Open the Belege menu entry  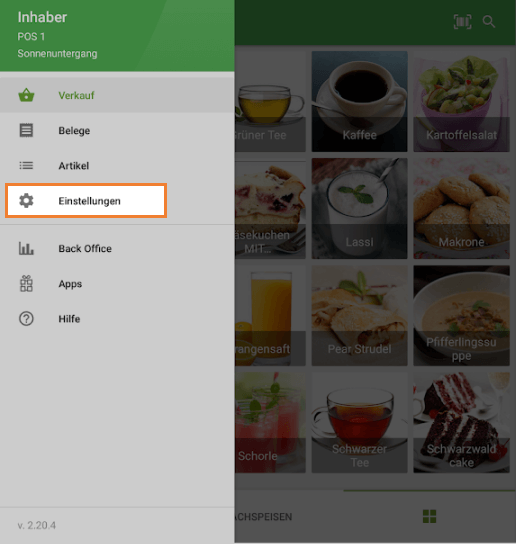[x=117, y=130]
